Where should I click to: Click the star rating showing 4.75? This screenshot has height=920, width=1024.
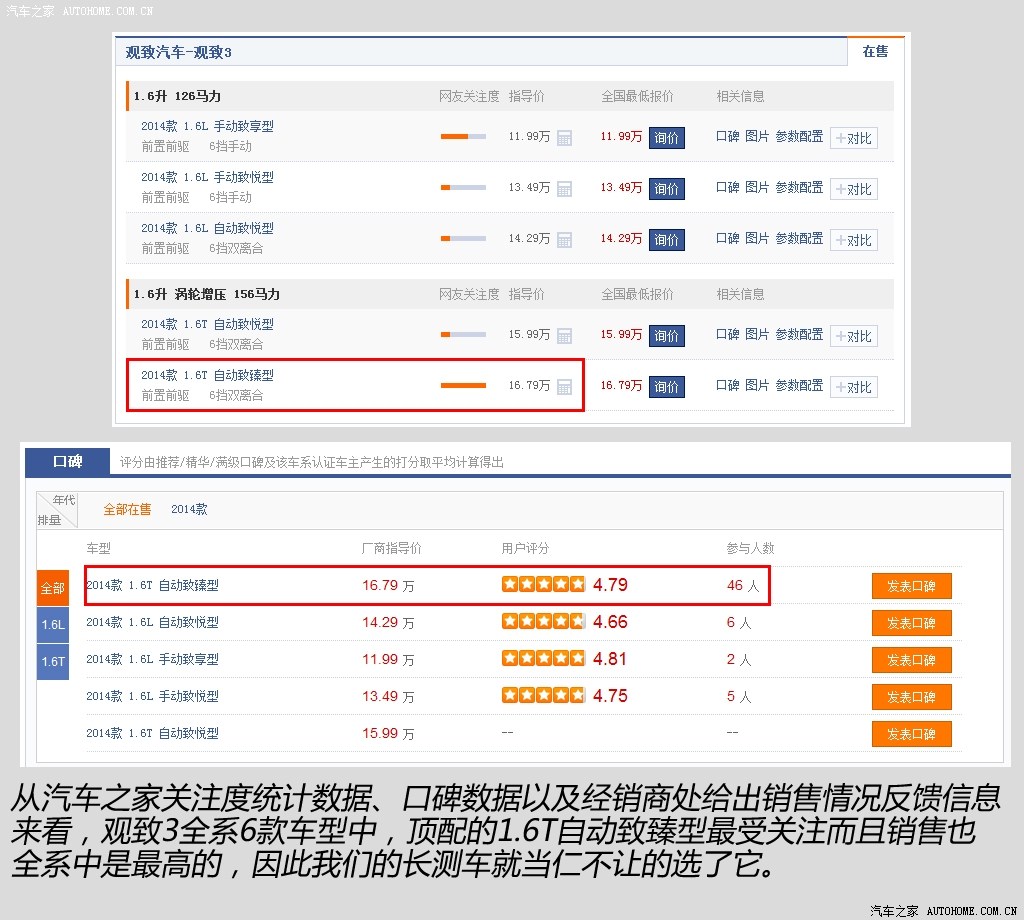543,695
